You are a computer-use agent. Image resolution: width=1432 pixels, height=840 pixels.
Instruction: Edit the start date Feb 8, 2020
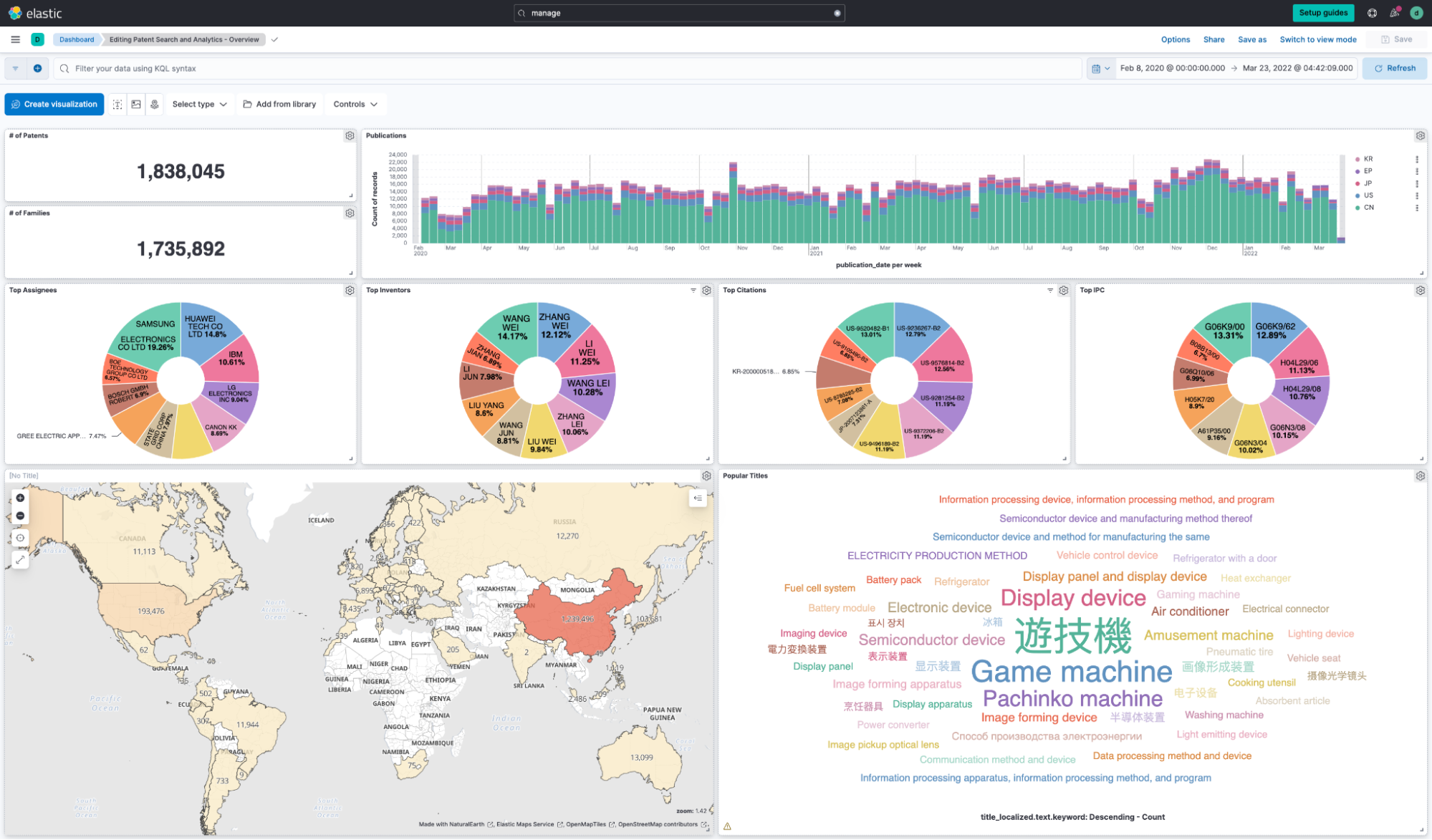tap(1172, 68)
